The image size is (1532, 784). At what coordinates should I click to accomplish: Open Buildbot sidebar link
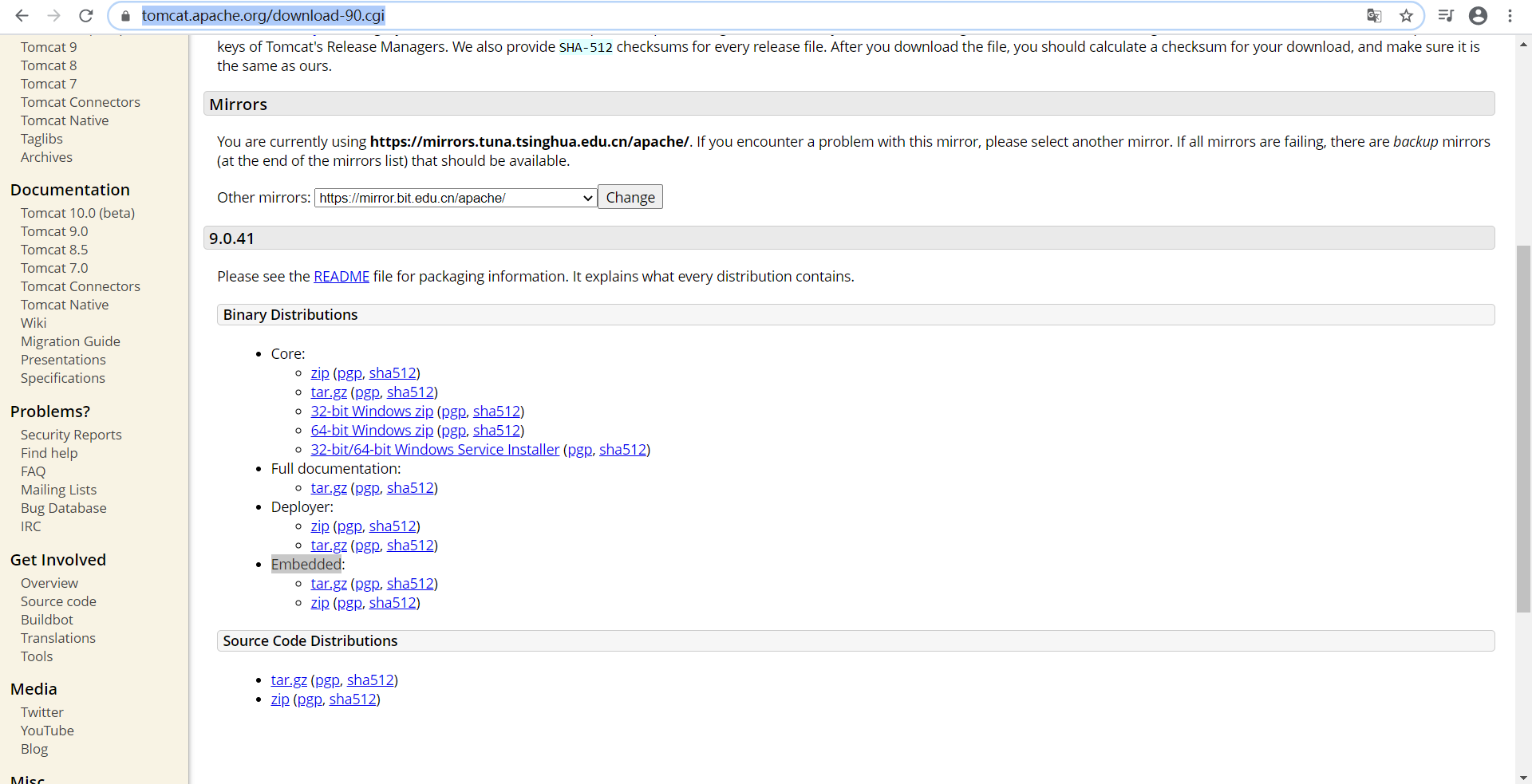[47, 620]
